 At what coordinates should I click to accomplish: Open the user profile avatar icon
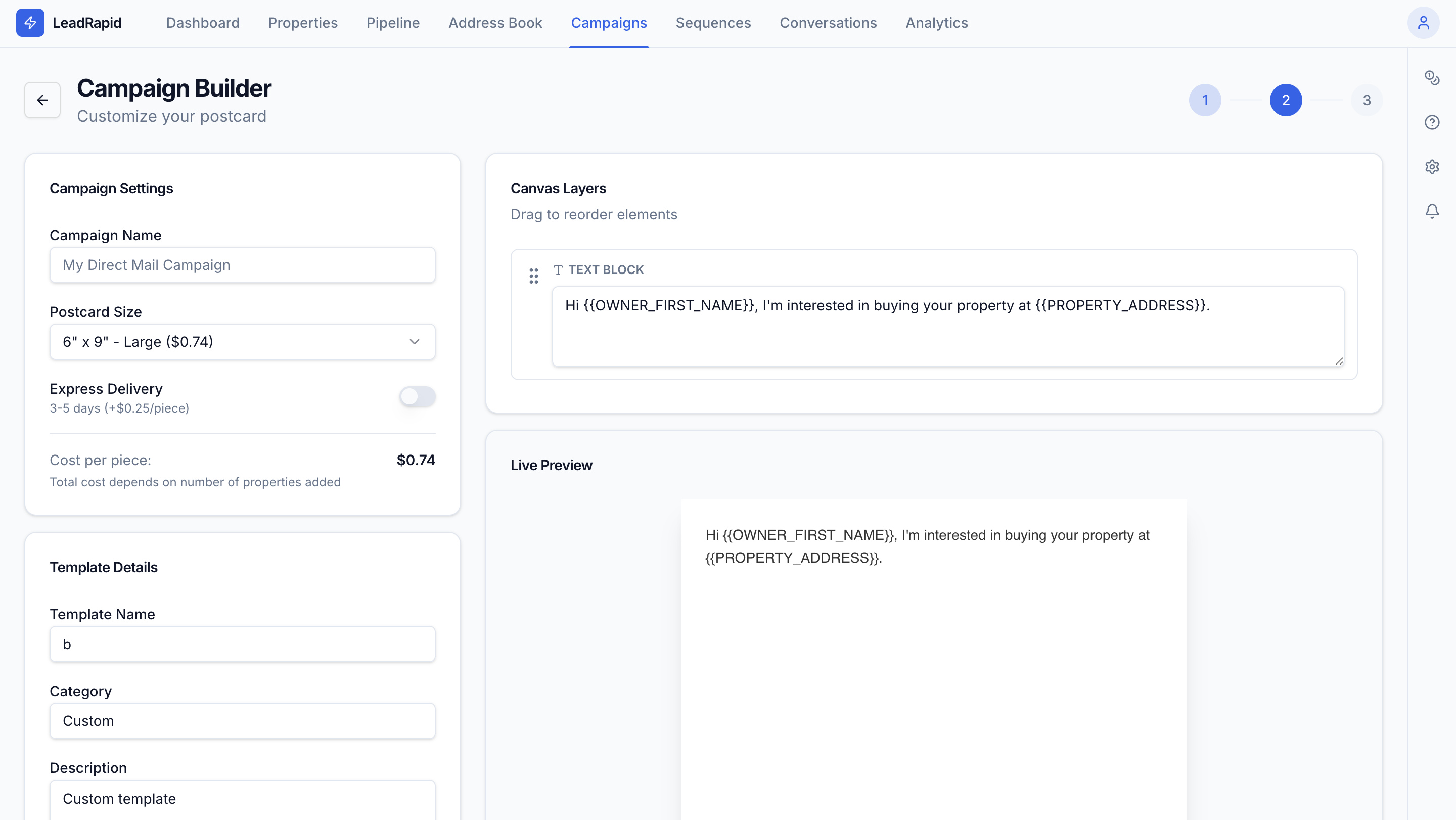[x=1423, y=23]
